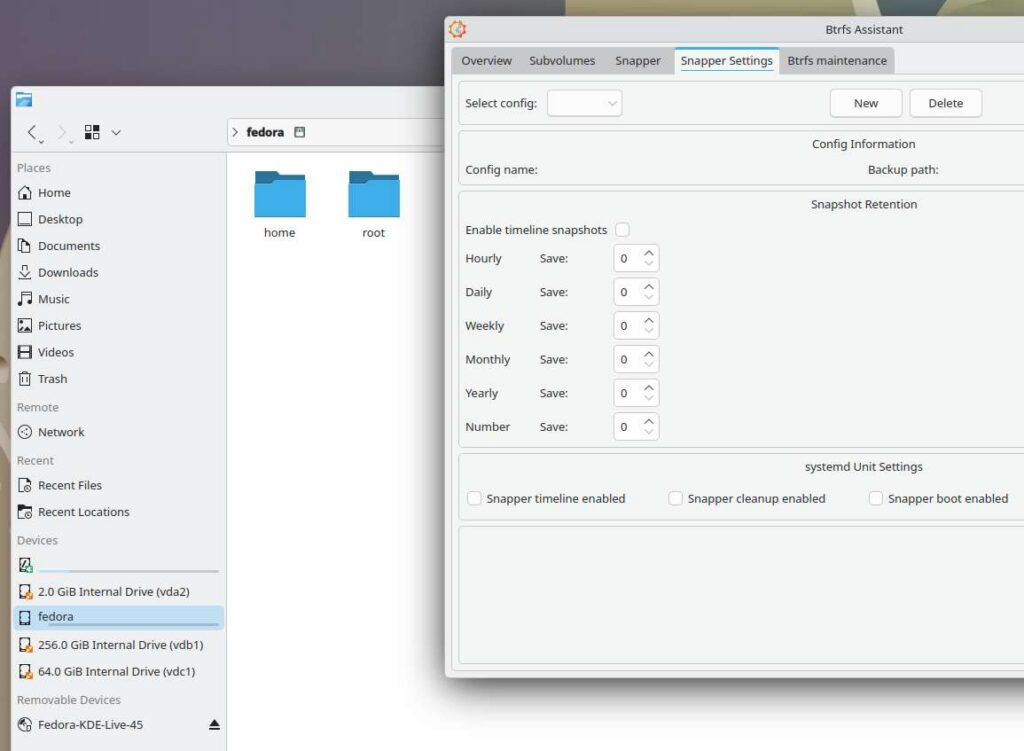Open Music in Places sidebar
Screen dimensions: 1024x751
118,299
